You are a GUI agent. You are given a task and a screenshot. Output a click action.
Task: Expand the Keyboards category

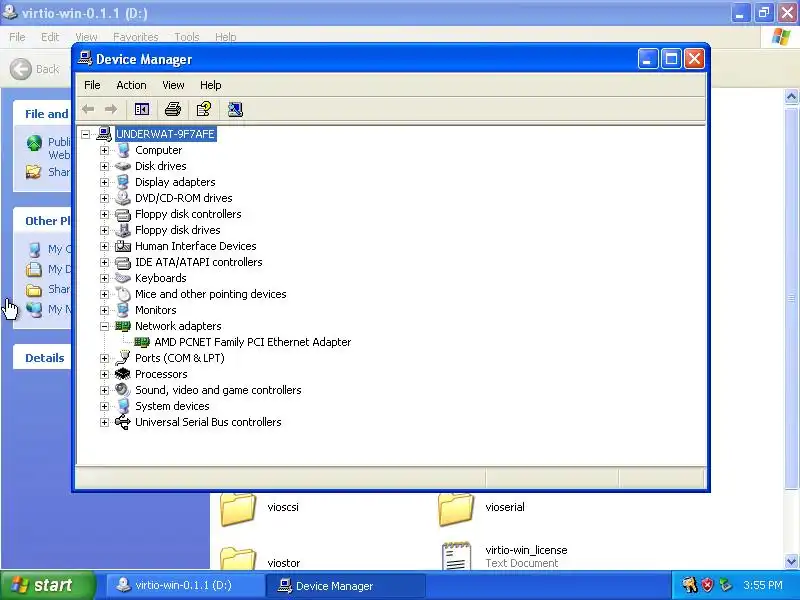(x=105, y=278)
